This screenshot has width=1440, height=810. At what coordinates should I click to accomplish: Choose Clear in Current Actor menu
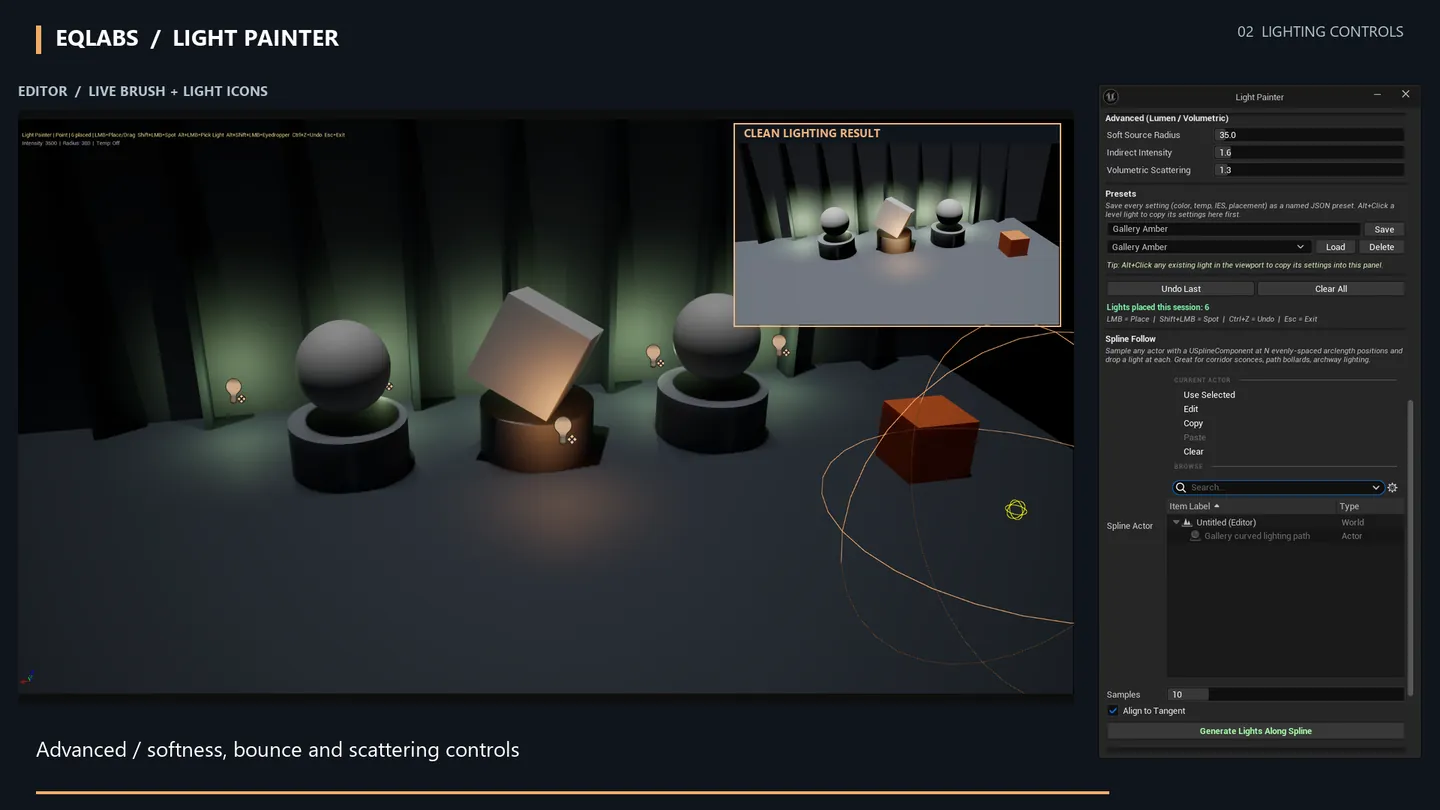tap(1194, 452)
